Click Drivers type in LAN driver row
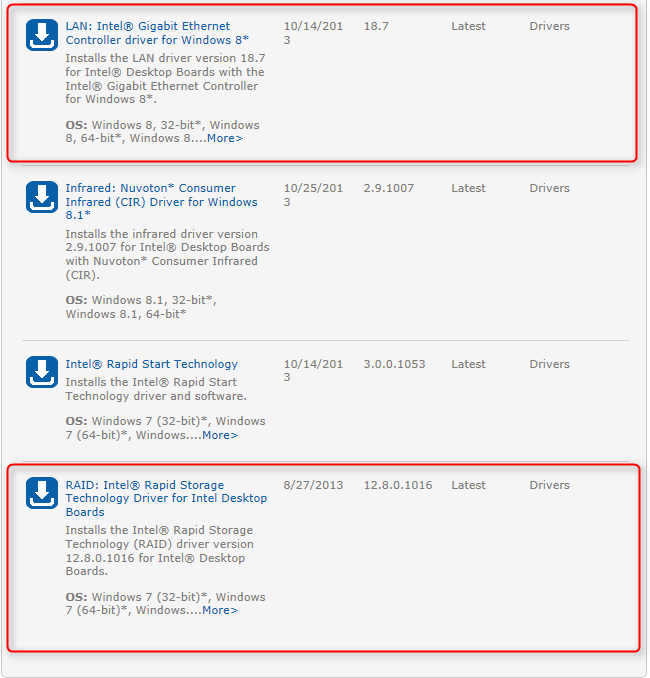Viewport: 650px width, 678px height. tap(550, 26)
